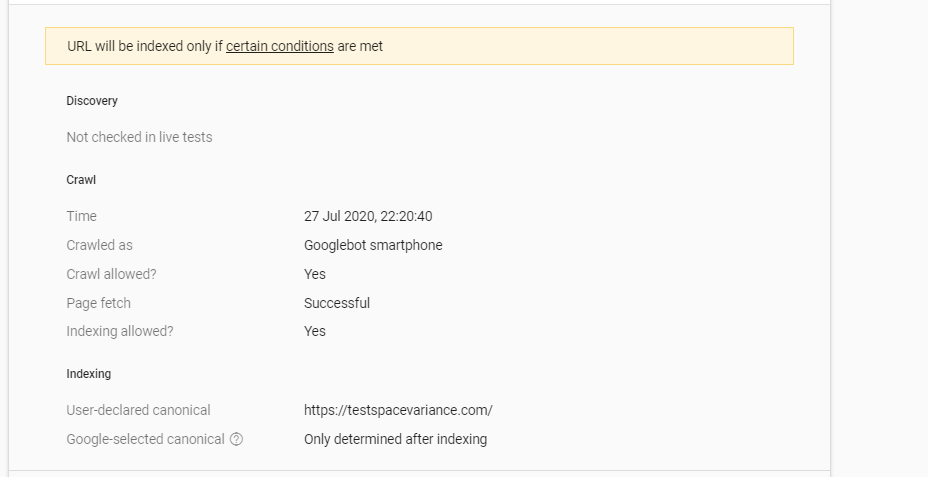Click 'Yes' next to Indexing allowed
Viewport: 928px width, 477px height.
[315, 331]
